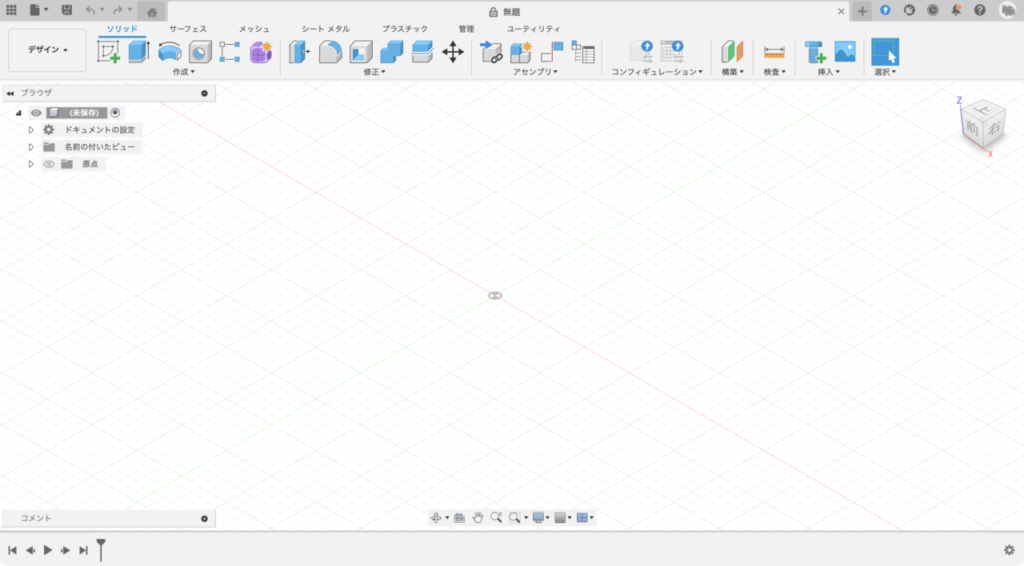Jump to the timeline beginning

[12, 550]
